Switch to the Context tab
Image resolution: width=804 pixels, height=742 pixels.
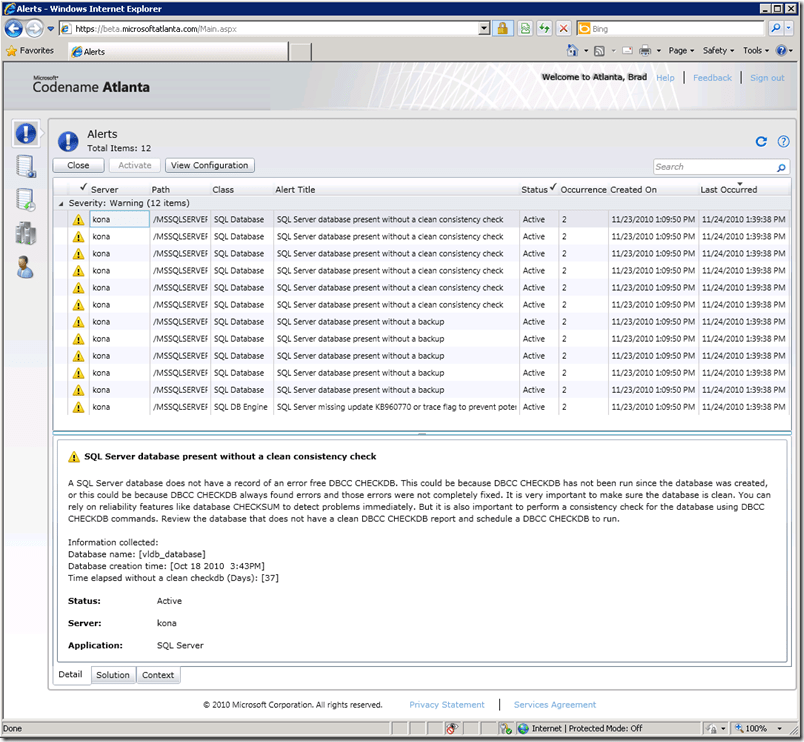(x=158, y=675)
